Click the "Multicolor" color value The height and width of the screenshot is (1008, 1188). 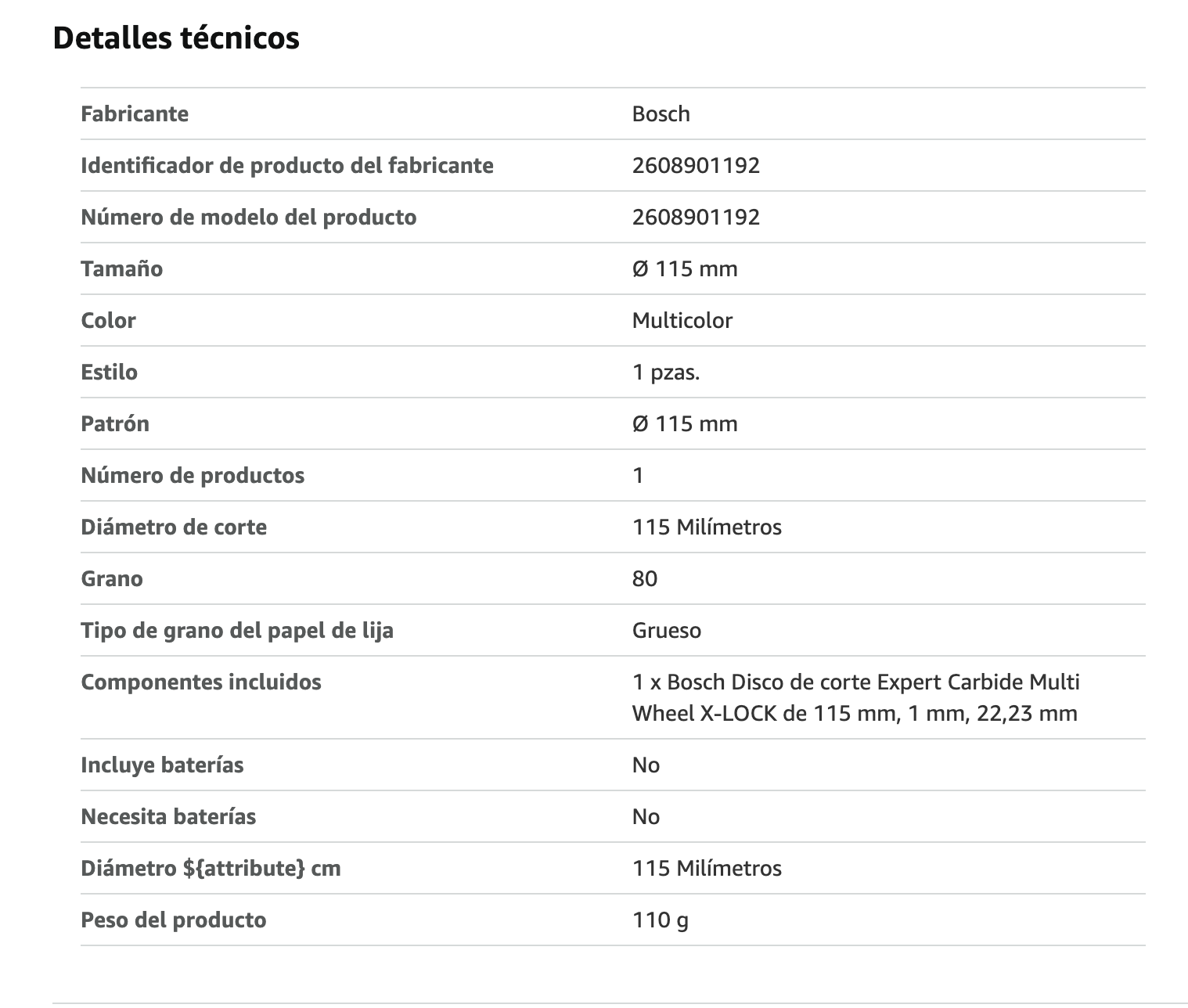coord(682,320)
